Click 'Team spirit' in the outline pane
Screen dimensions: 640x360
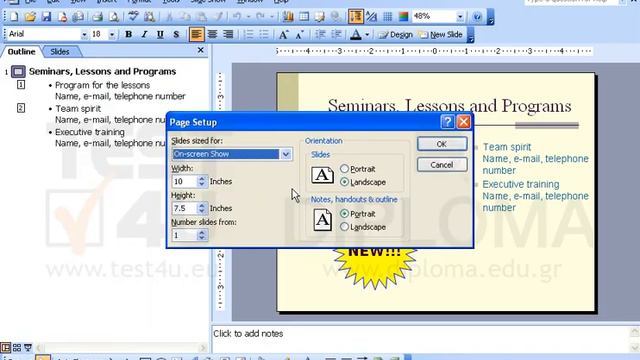[x=78, y=109]
